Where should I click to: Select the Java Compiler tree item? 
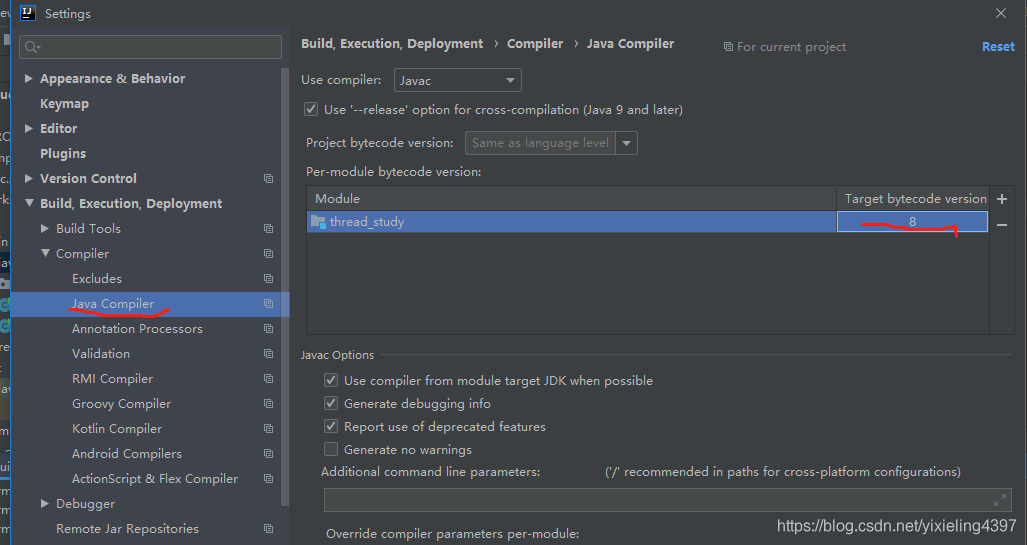[150, 304]
